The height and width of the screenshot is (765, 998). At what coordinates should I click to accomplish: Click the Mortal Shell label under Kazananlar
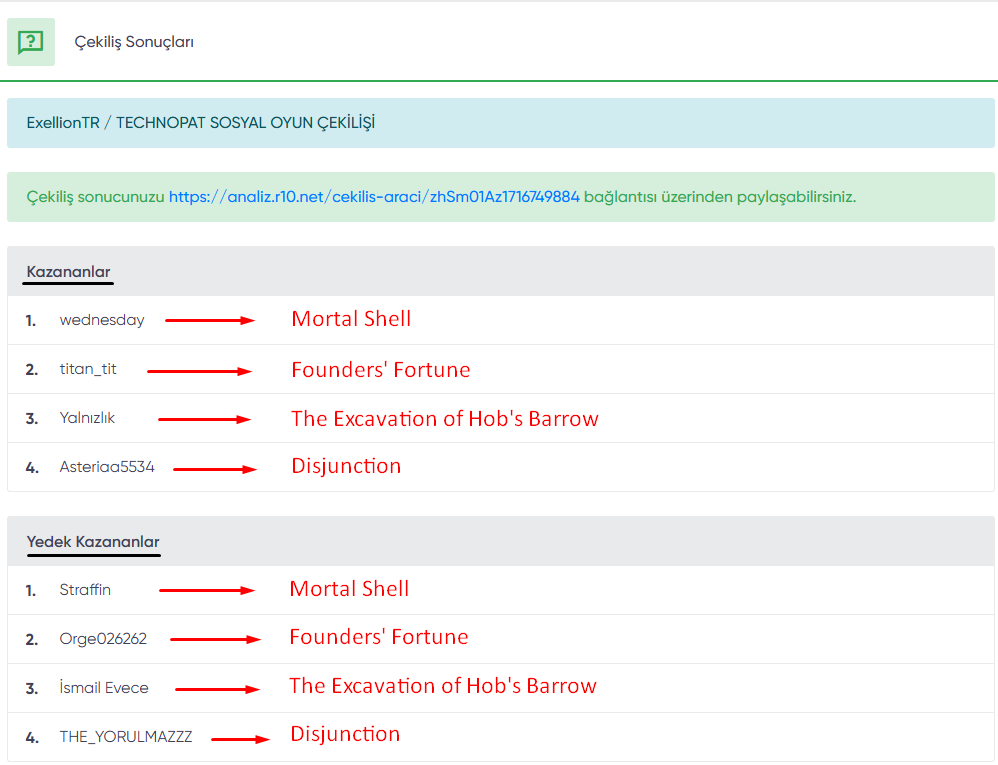coord(351,319)
